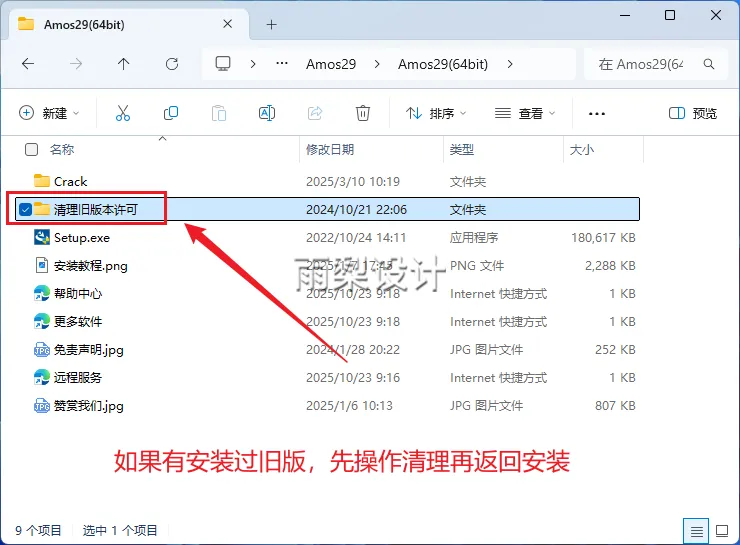Sort by the 大小 column header

point(582,150)
